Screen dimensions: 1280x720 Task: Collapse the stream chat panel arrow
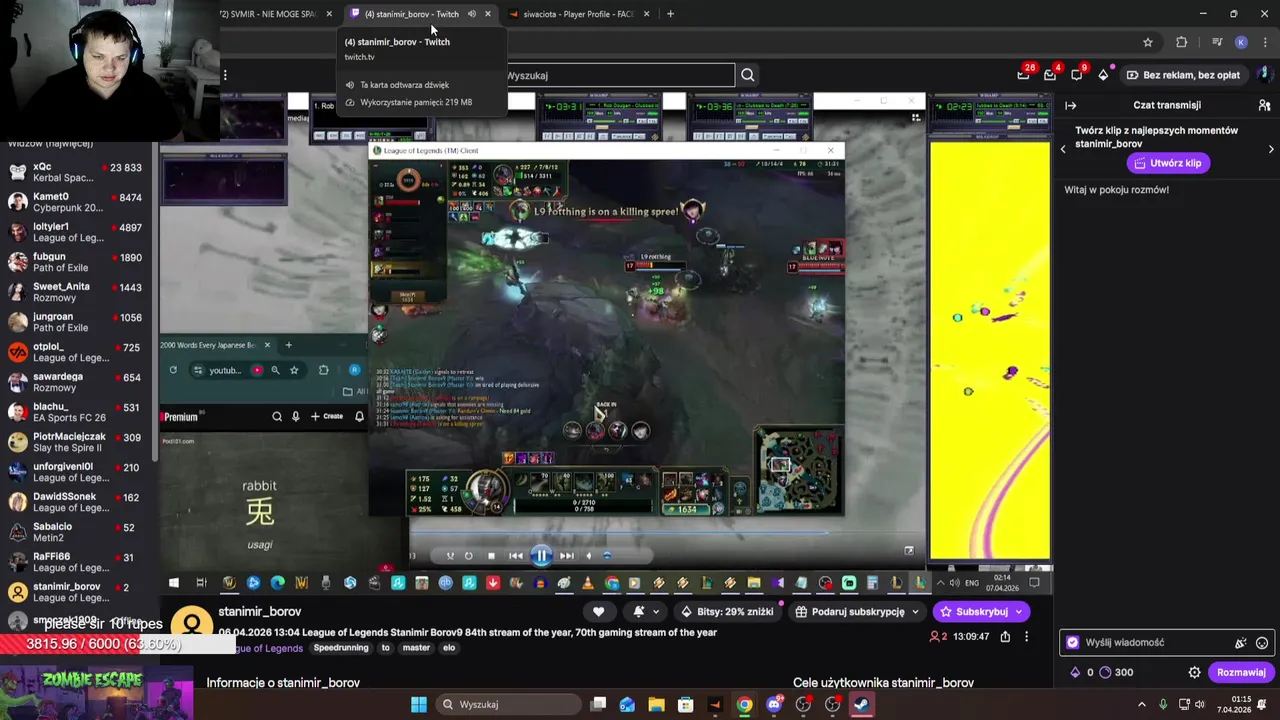(1070, 105)
